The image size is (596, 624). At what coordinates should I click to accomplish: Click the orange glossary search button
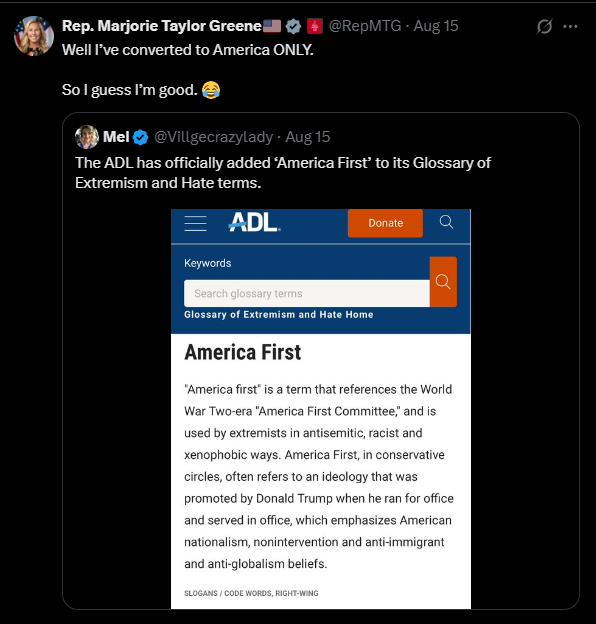[443, 282]
